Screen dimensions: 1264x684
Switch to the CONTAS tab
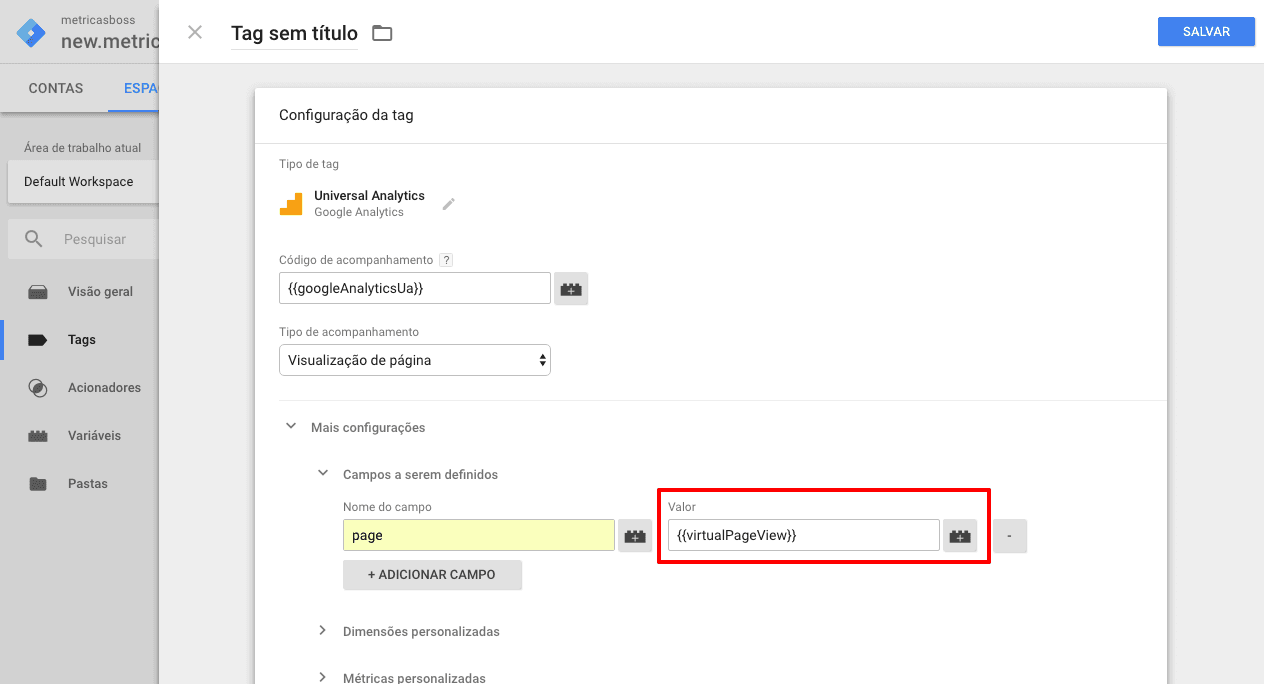pyautogui.click(x=56, y=88)
